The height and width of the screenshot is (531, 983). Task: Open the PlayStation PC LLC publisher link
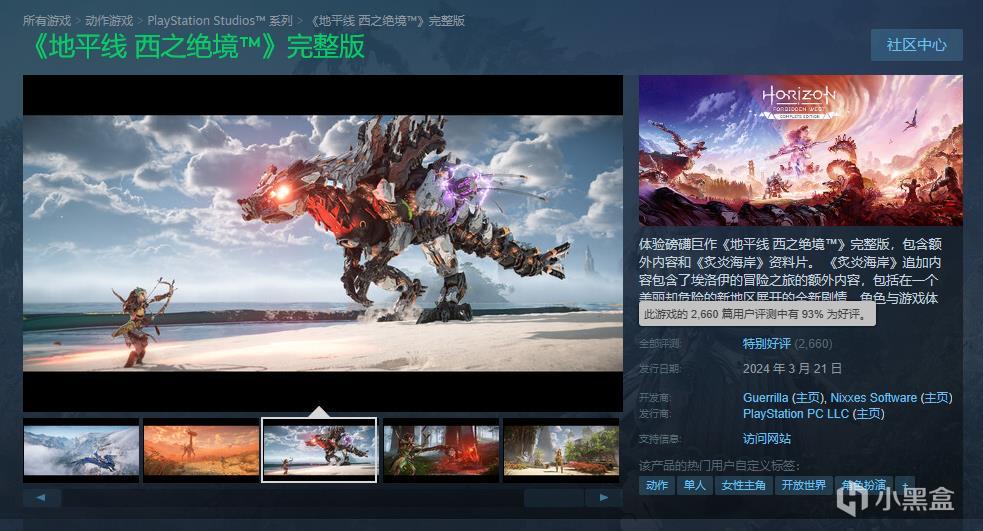tap(796, 414)
